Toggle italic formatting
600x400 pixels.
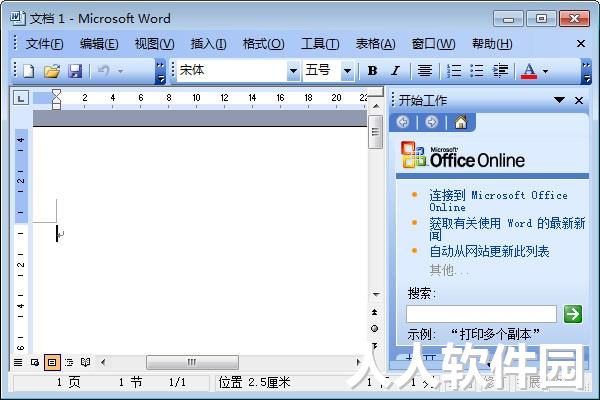(395, 71)
